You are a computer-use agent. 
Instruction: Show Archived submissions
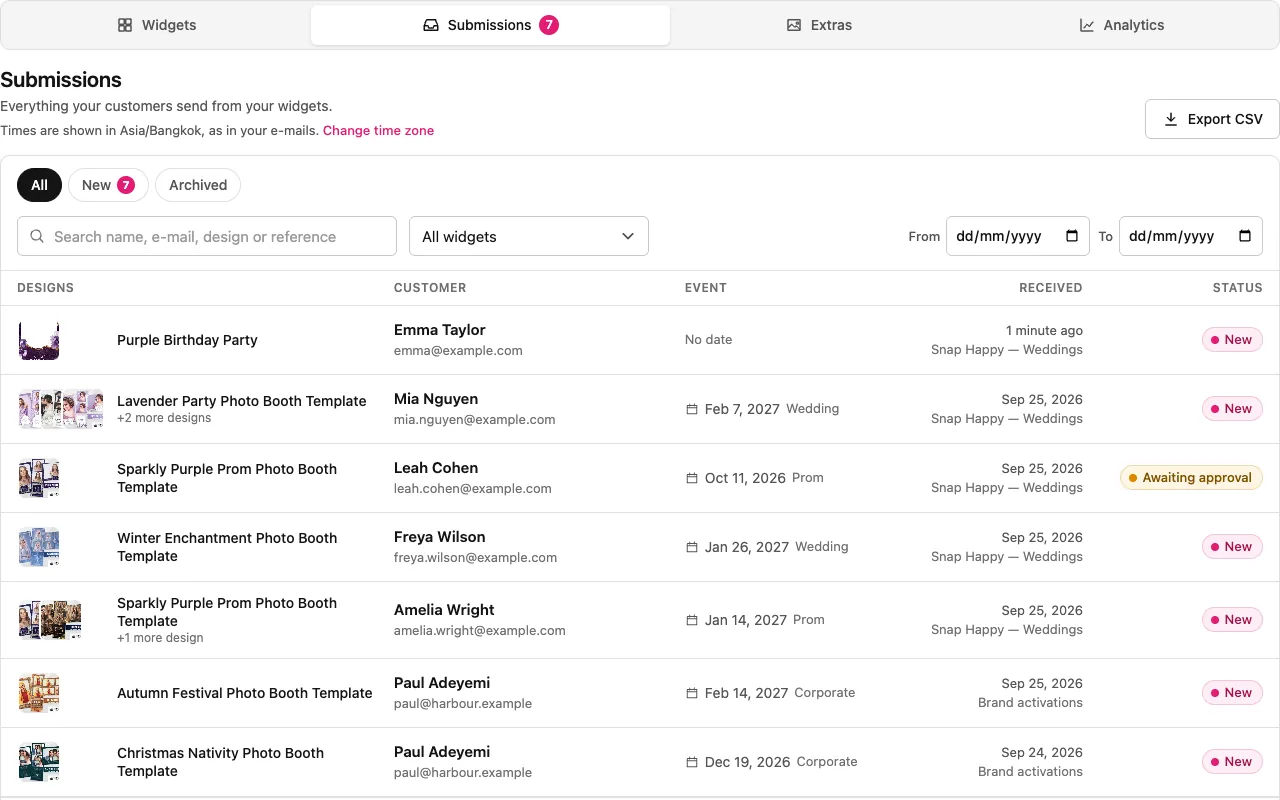coord(198,185)
